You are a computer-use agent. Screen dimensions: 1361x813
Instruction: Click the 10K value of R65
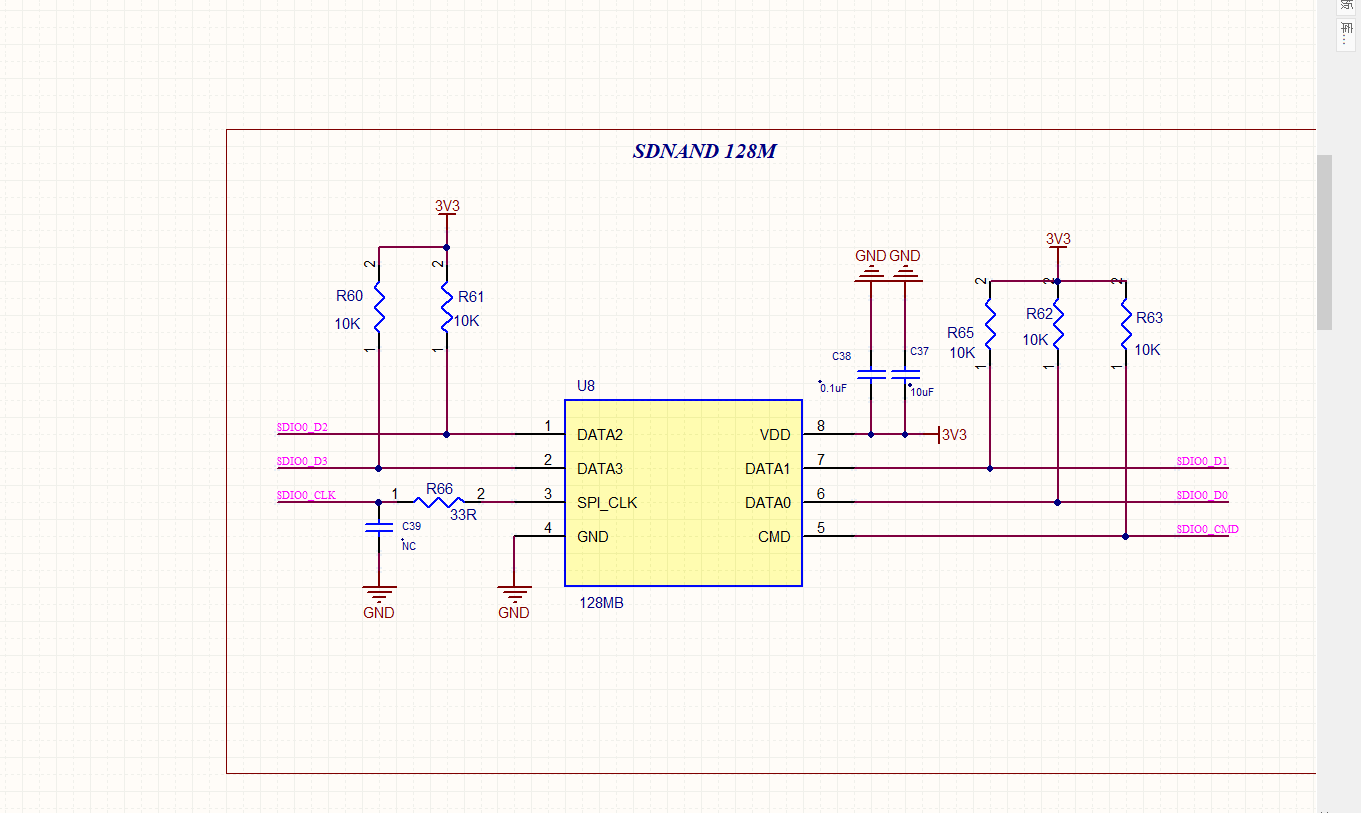click(962, 353)
